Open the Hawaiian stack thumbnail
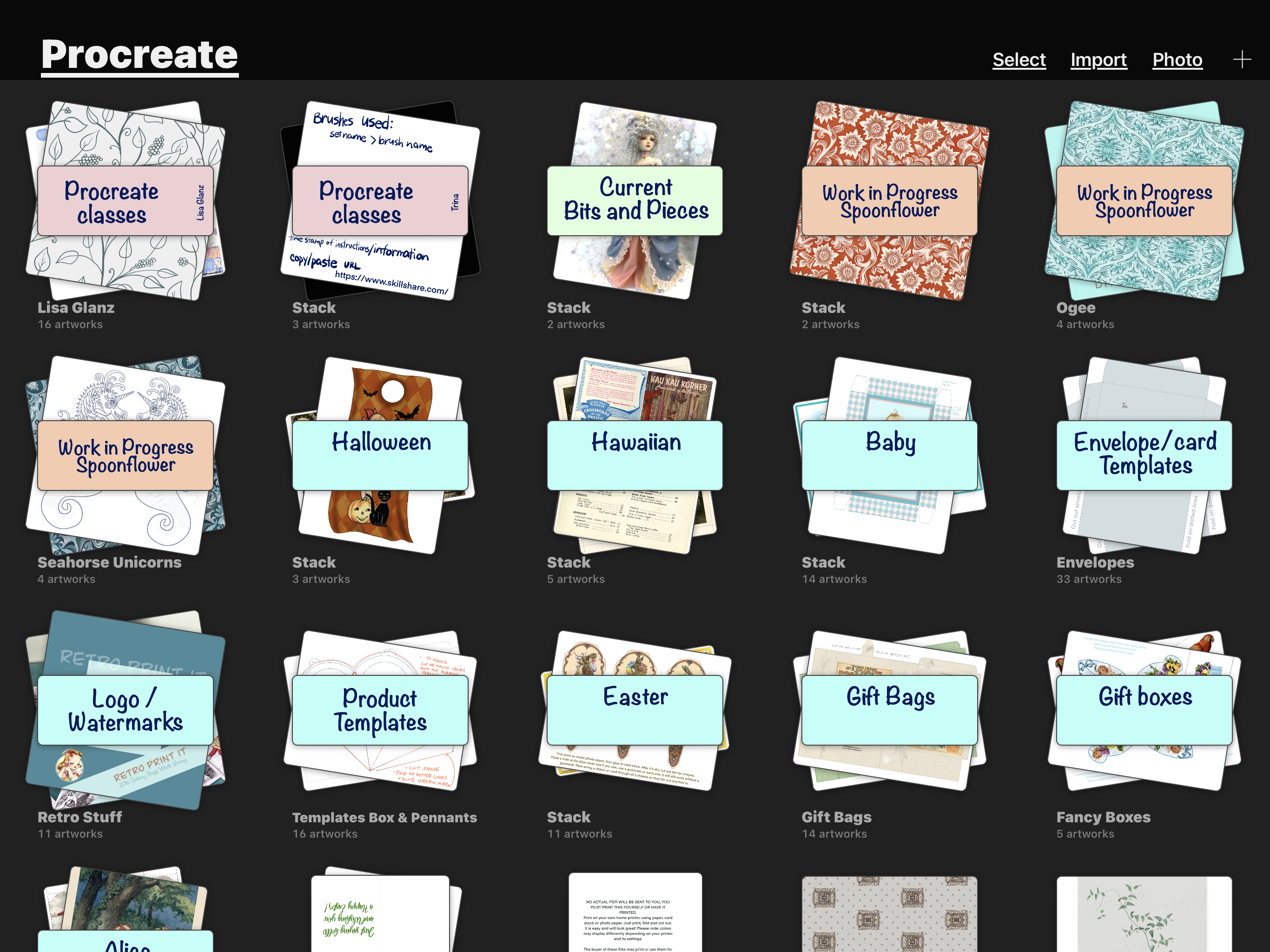Viewport: 1270px width, 952px height. click(635, 456)
